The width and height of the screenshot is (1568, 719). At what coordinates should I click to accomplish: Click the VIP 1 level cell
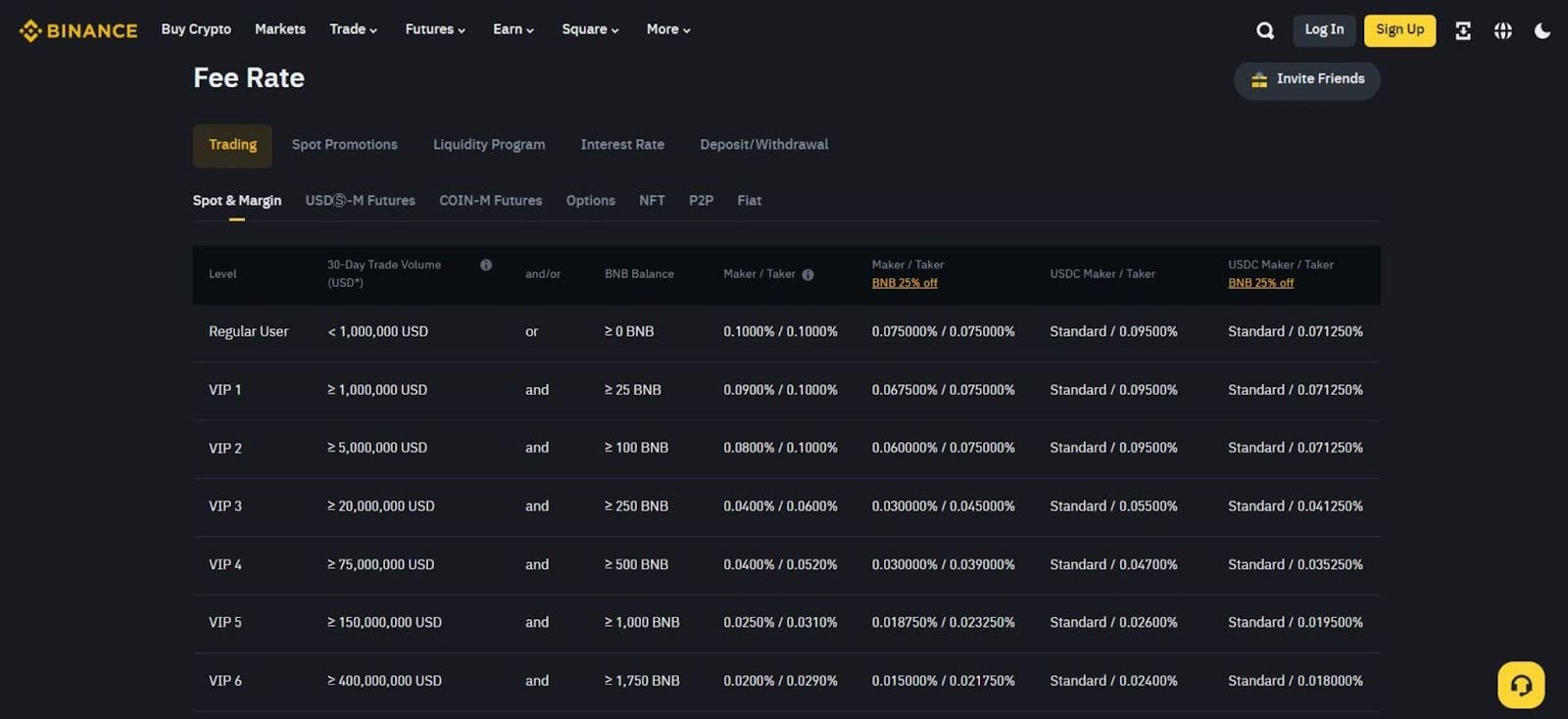click(x=225, y=390)
